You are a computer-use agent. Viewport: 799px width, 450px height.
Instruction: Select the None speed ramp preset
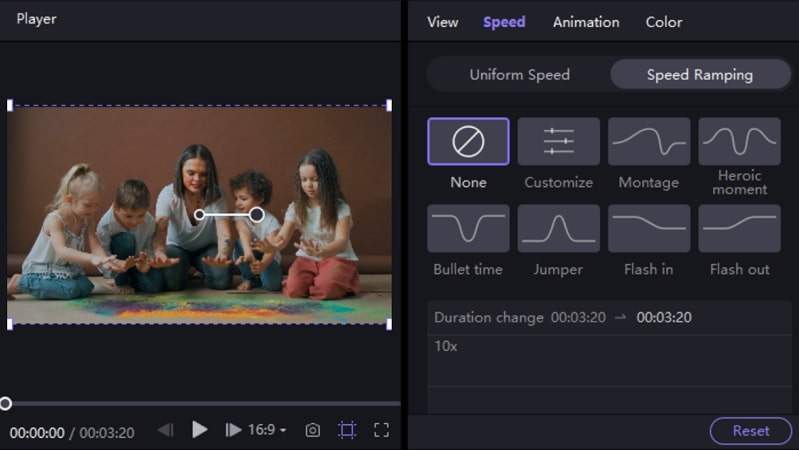[468, 142]
